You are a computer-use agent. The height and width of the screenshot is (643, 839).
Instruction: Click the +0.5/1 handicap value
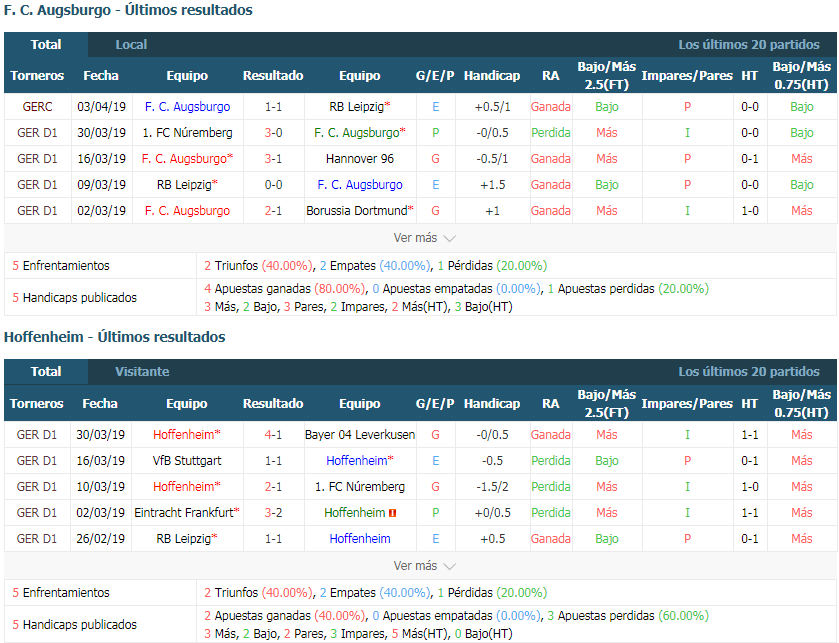click(492, 106)
